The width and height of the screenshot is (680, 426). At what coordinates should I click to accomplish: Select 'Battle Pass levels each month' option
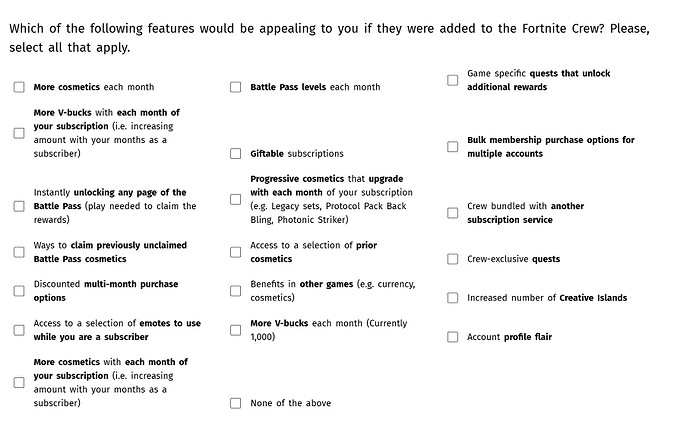click(236, 87)
